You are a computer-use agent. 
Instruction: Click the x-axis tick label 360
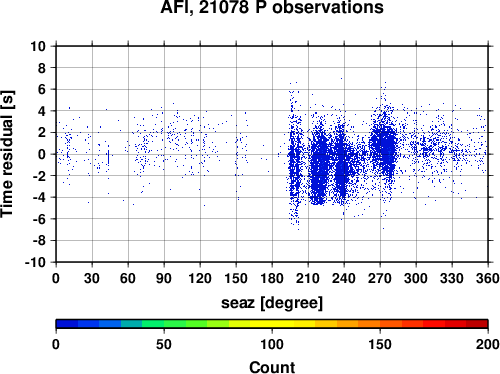(x=488, y=278)
